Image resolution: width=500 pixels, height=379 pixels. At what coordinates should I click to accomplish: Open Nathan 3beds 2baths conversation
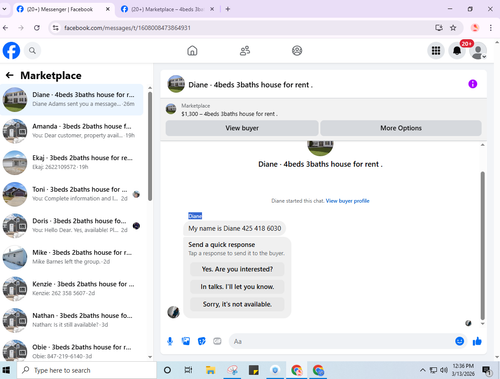(72, 320)
